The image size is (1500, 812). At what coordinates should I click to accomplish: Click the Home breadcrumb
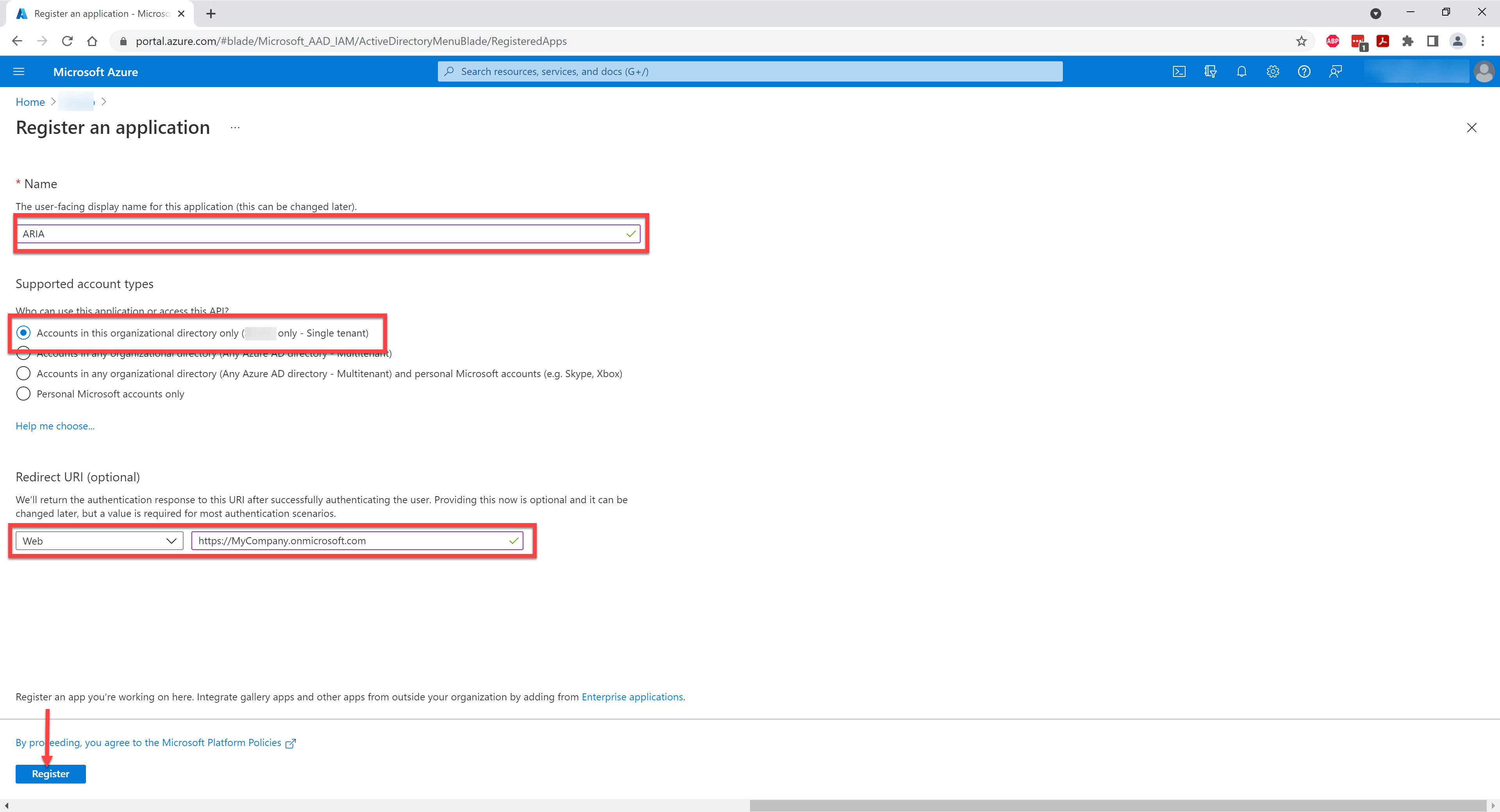(30, 102)
